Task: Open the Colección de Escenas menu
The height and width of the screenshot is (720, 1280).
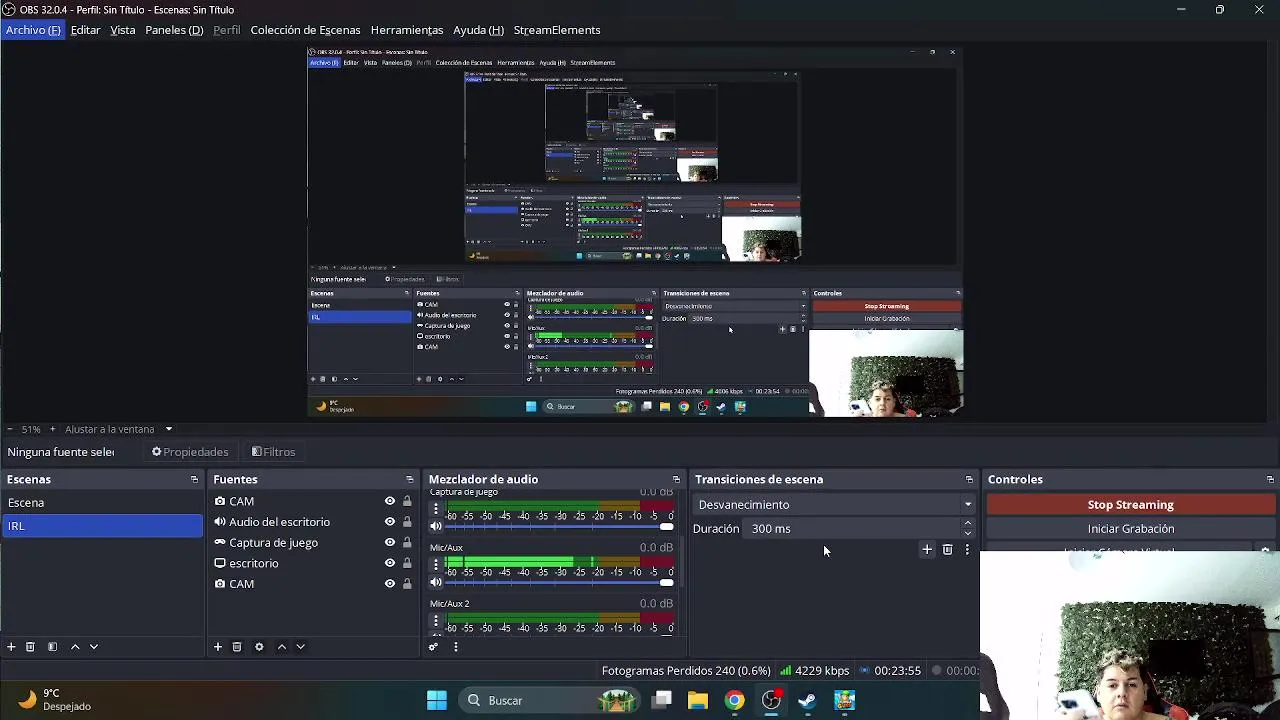Action: 305,30
